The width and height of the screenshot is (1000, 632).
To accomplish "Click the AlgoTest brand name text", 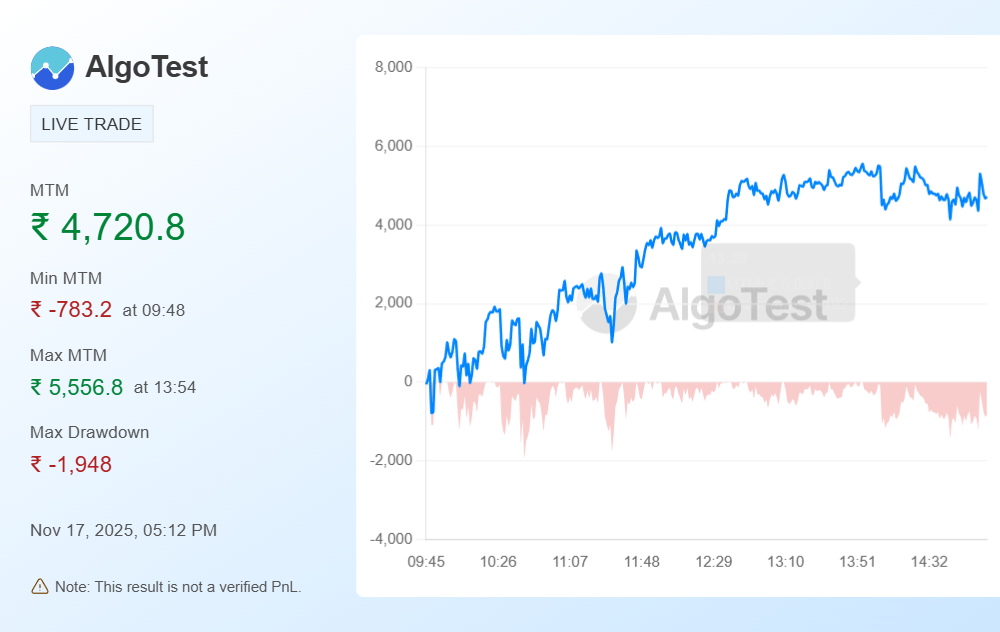I will coord(147,67).
